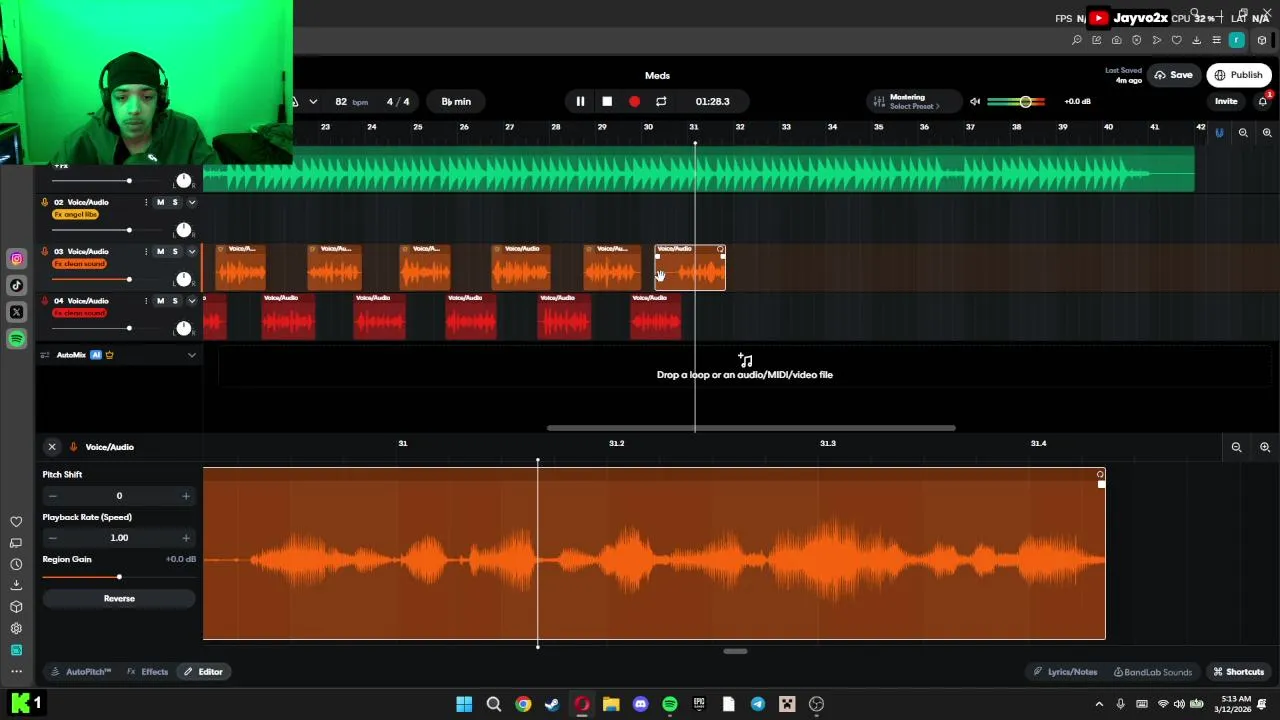Switch to the Editor tab
This screenshot has height=720, width=1280.
(x=203, y=672)
